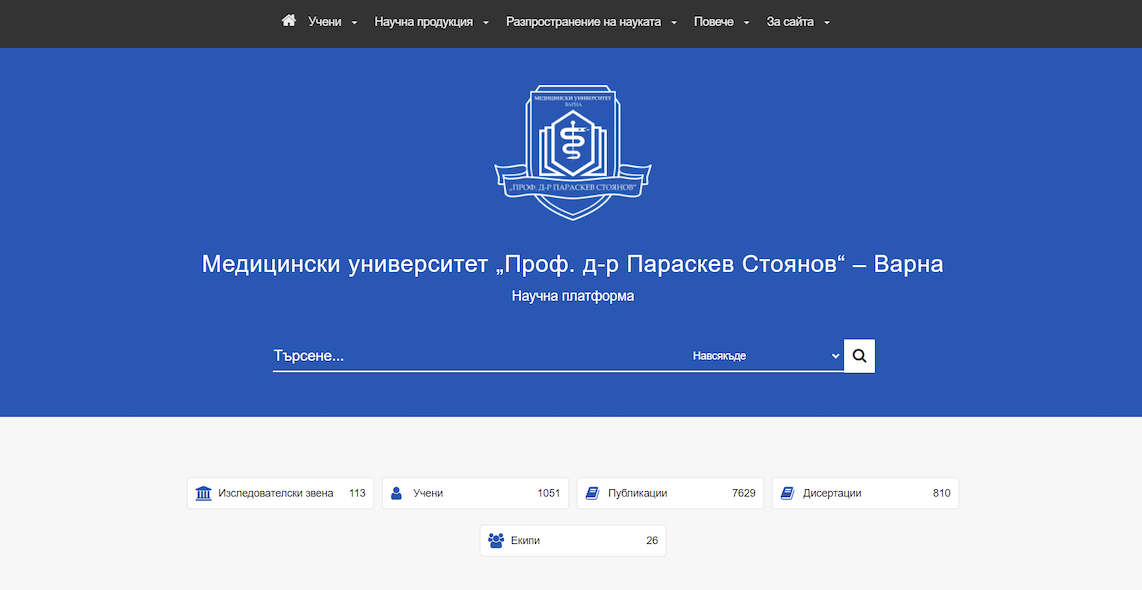Screen dimensions: 1142x590
Task: Go to the home icon in navbar
Action: coord(288,20)
